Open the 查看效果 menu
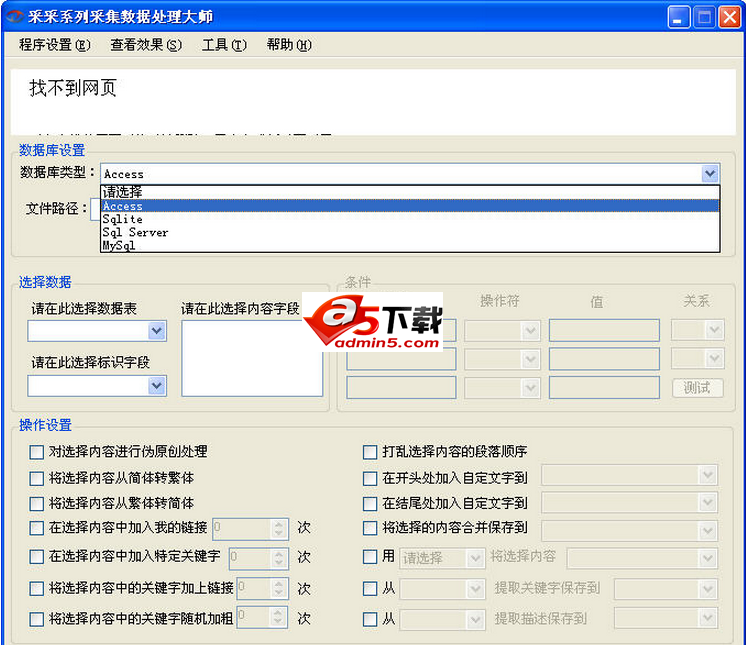 coord(146,45)
